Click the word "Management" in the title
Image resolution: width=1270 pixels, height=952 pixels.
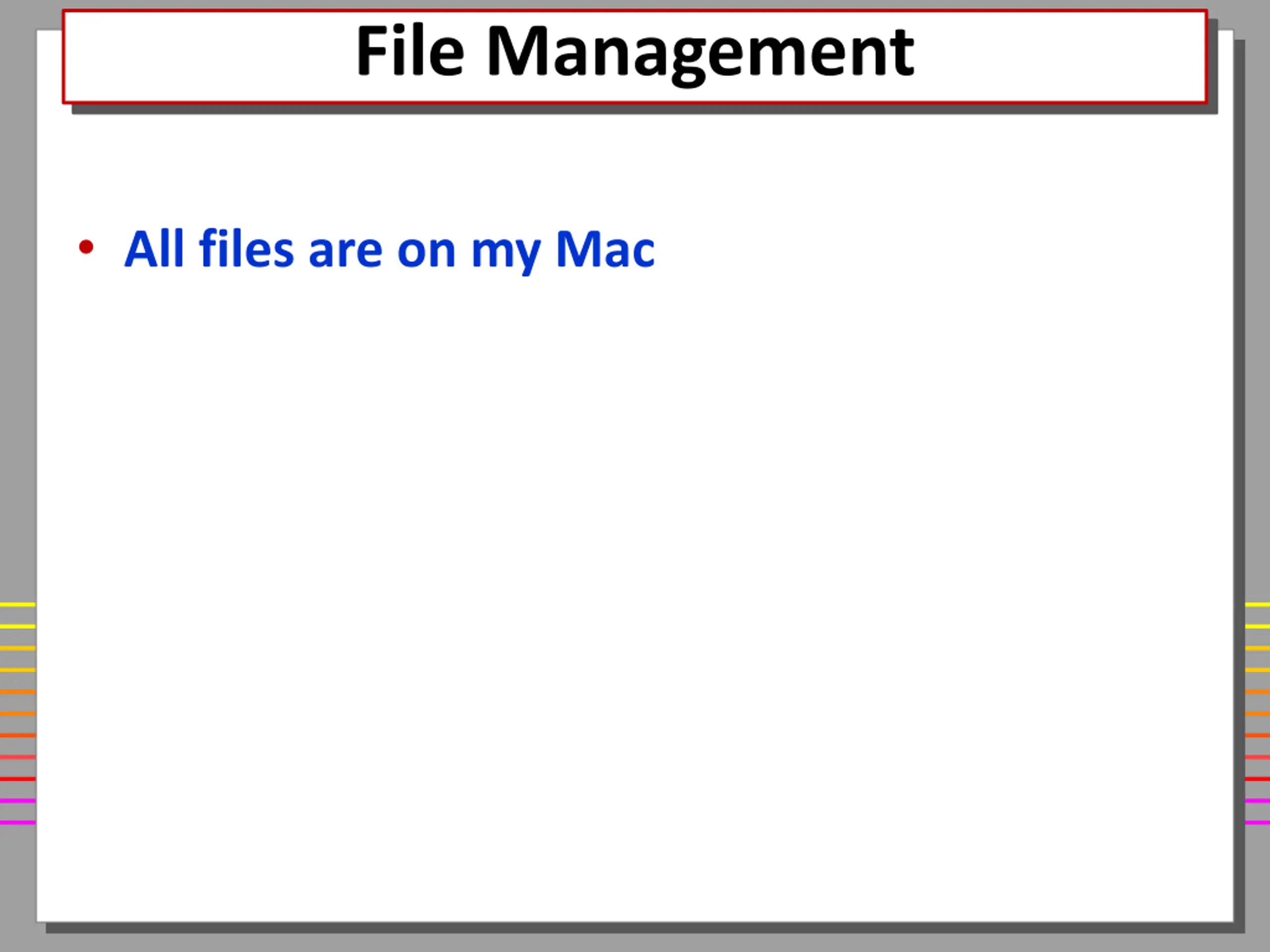tap(700, 54)
